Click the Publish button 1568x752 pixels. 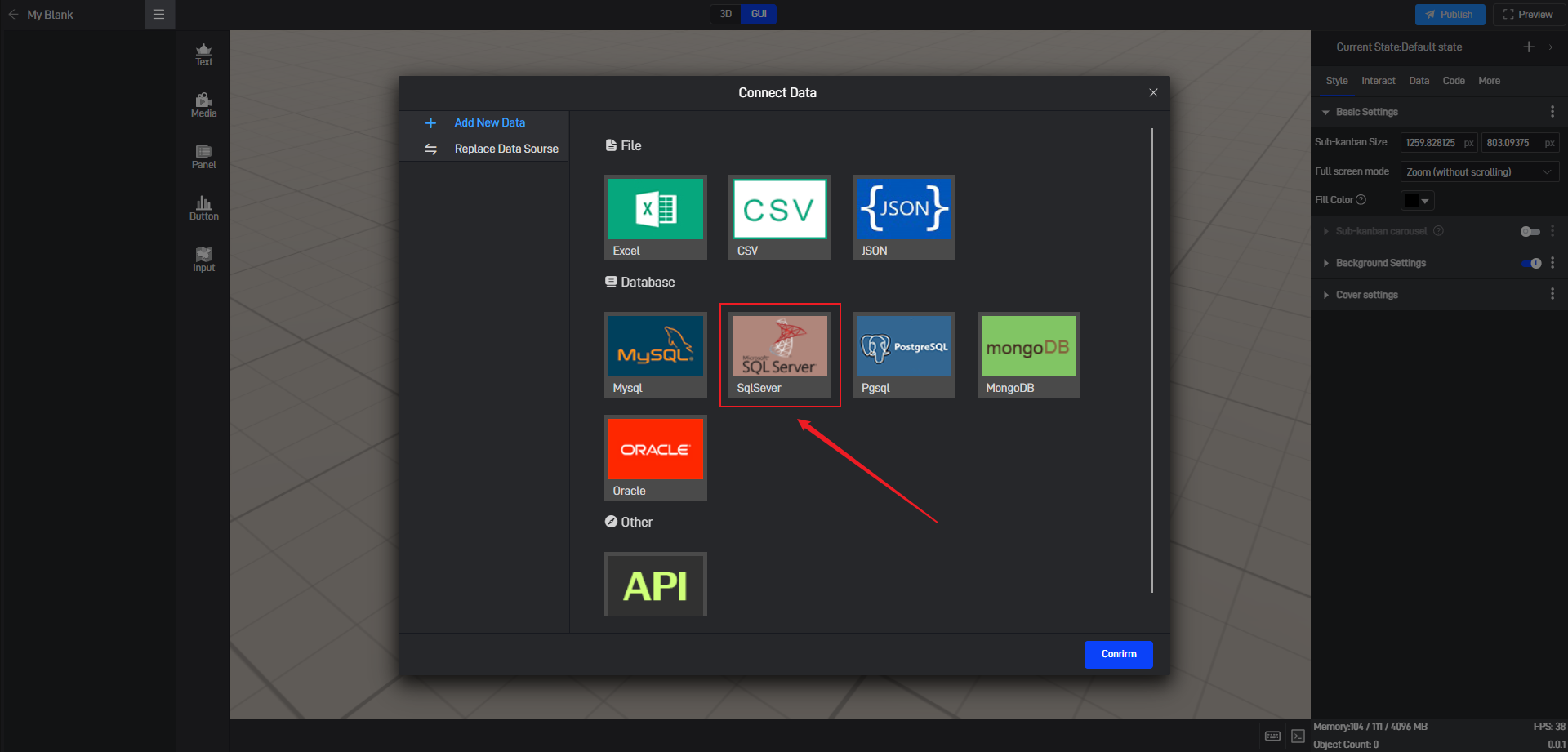pos(1450,15)
